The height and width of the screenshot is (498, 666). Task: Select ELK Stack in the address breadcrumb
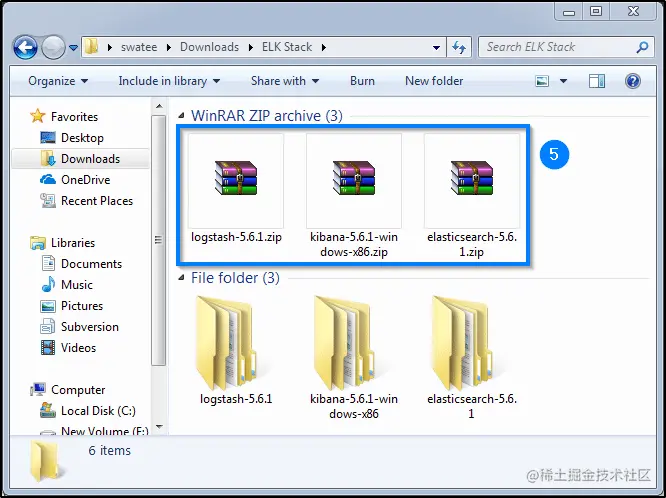(x=287, y=47)
